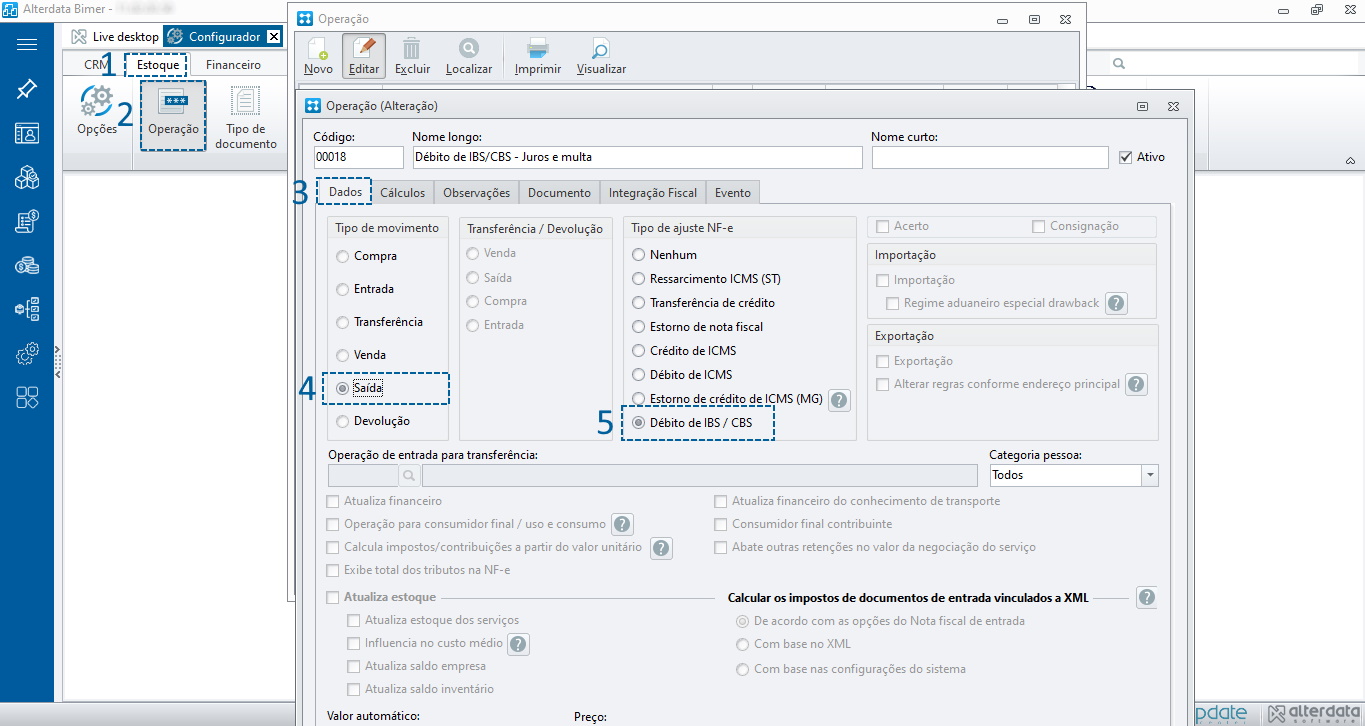Toggle the Ativo checkbox

point(1126,157)
